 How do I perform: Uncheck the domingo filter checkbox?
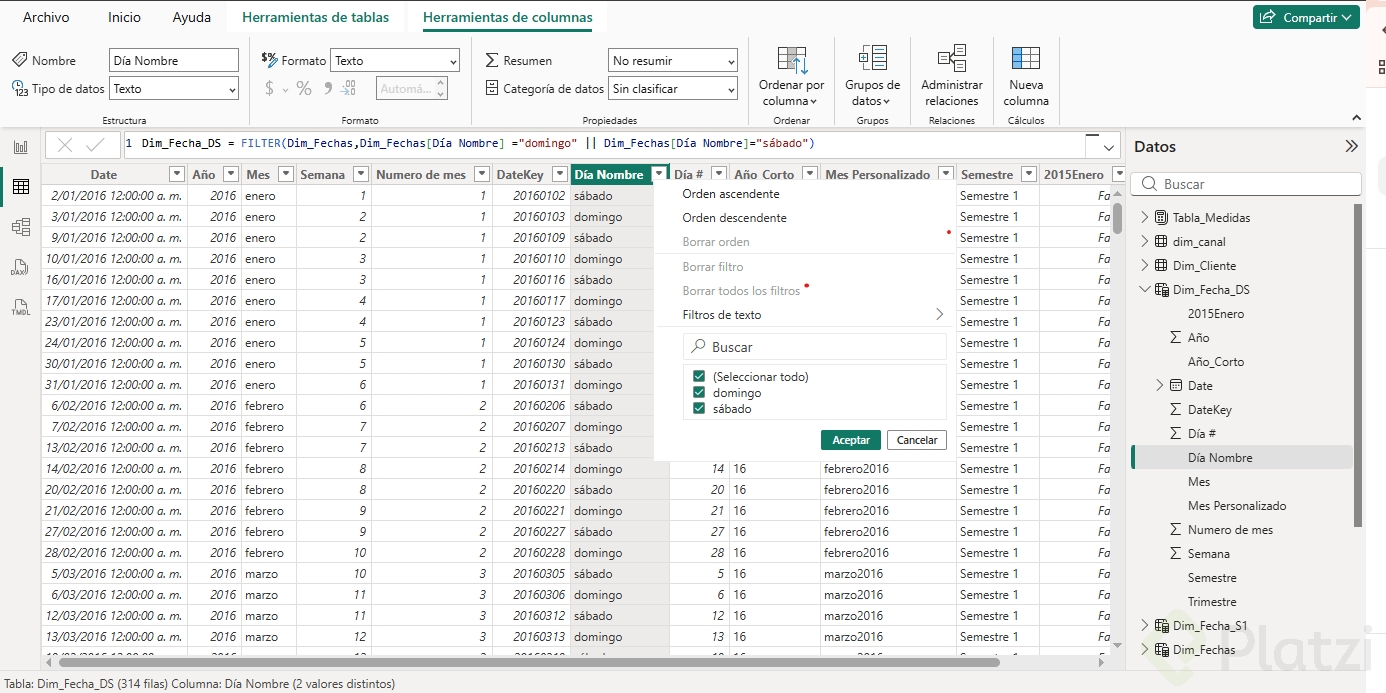click(x=699, y=393)
